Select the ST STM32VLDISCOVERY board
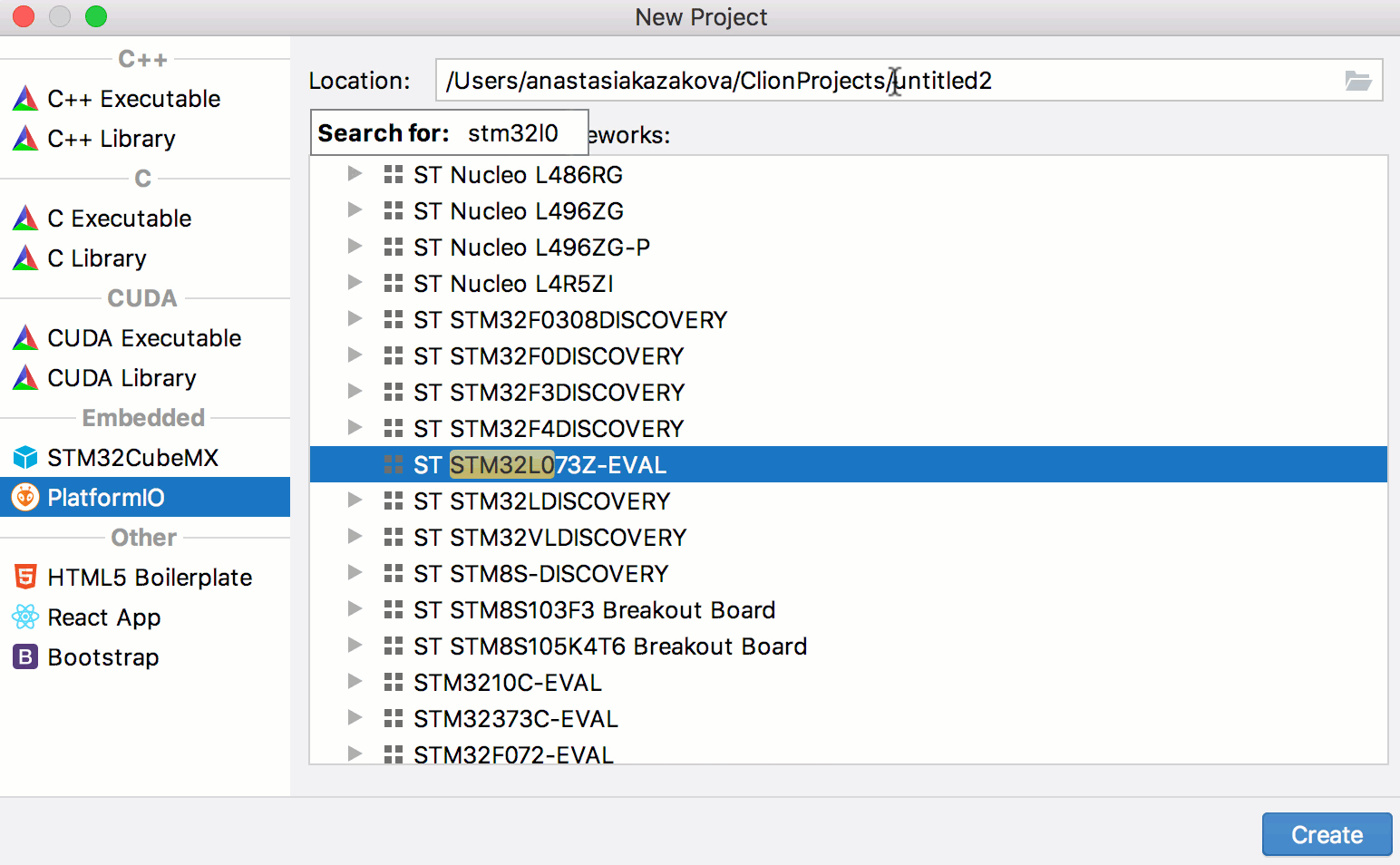The height and width of the screenshot is (865, 1400). point(849,537)
